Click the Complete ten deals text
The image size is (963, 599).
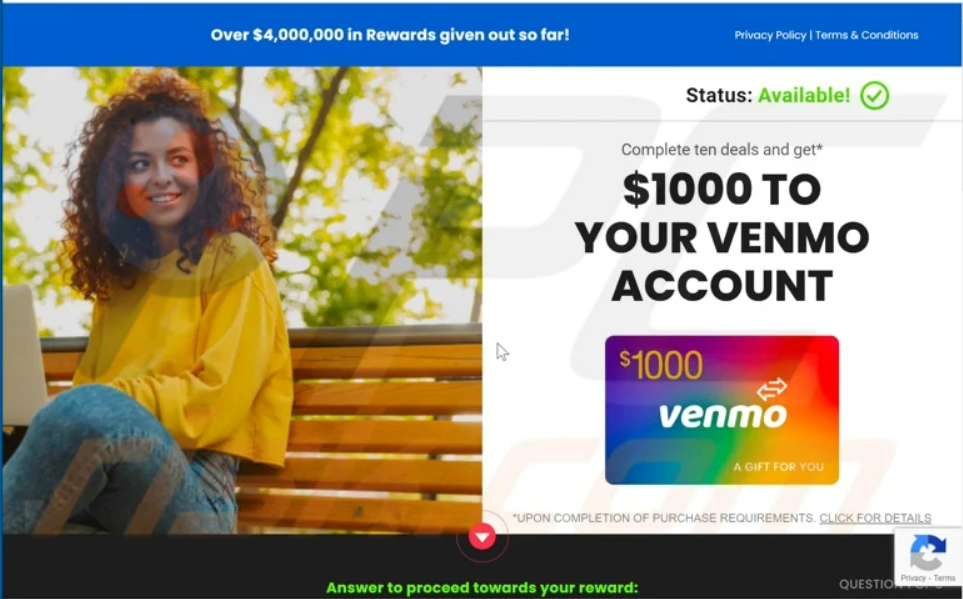click(x=722, y=150)
